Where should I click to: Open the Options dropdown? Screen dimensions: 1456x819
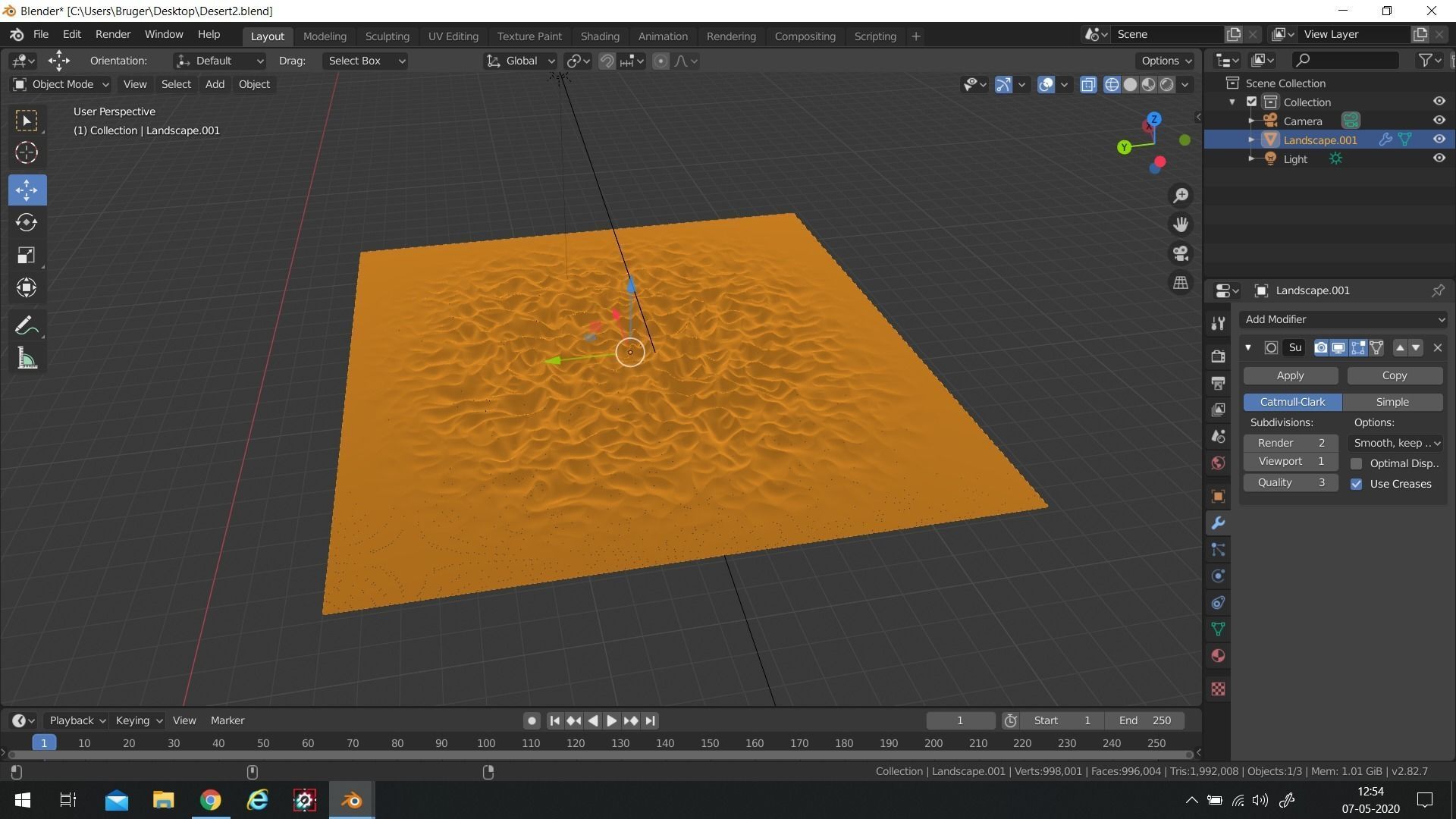tap(1166, 61)
